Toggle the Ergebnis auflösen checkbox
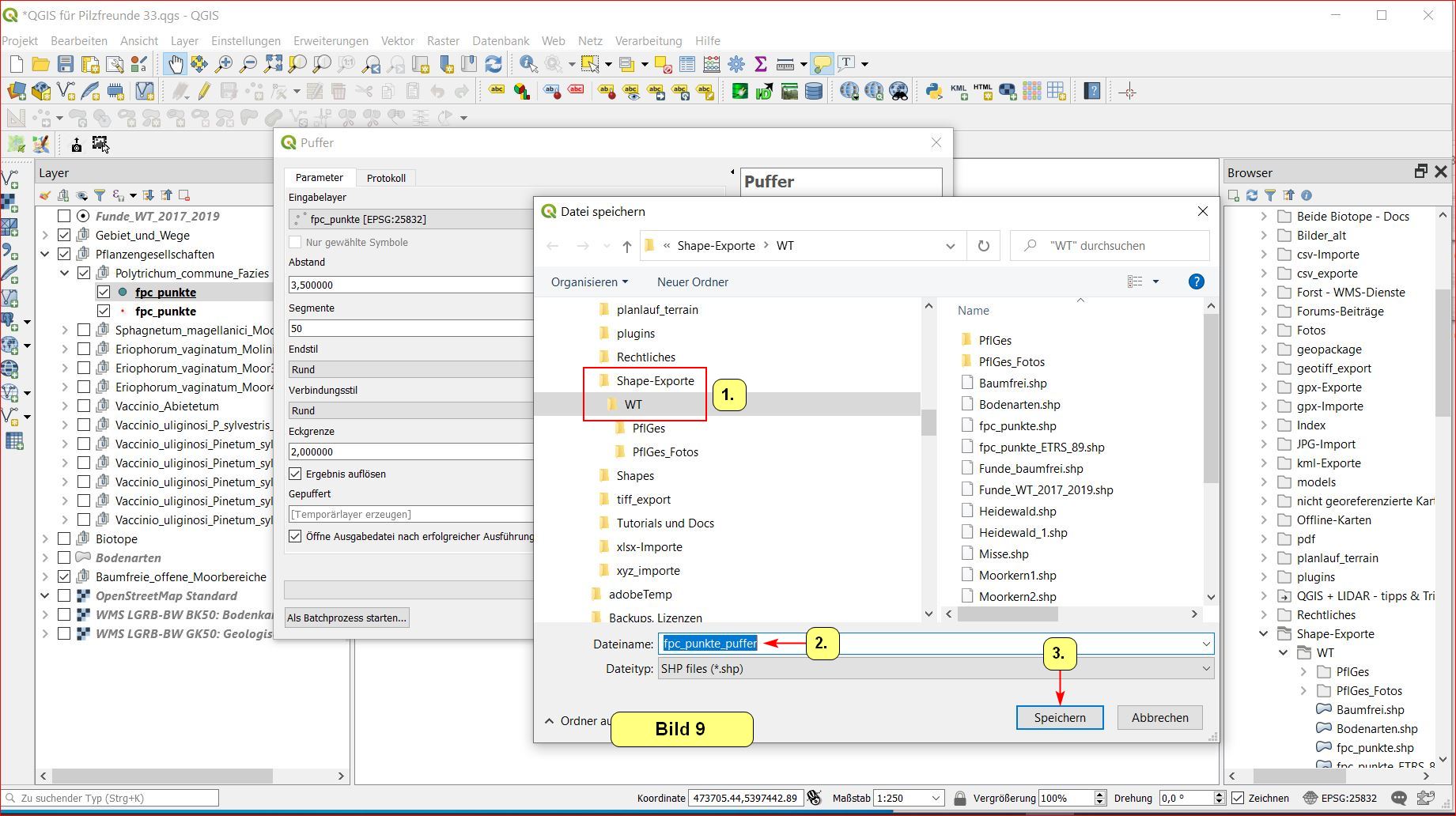Viewport: 1456px width, 816px height. pyautogui.click(x=296, y=474)
